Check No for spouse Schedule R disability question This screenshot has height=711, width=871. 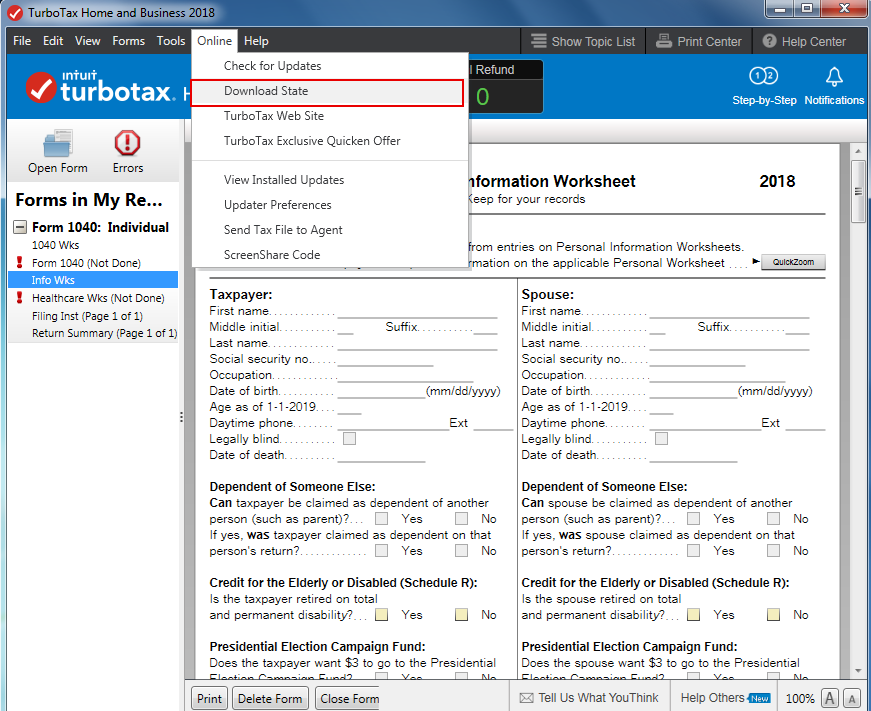(x=772, y=614)
